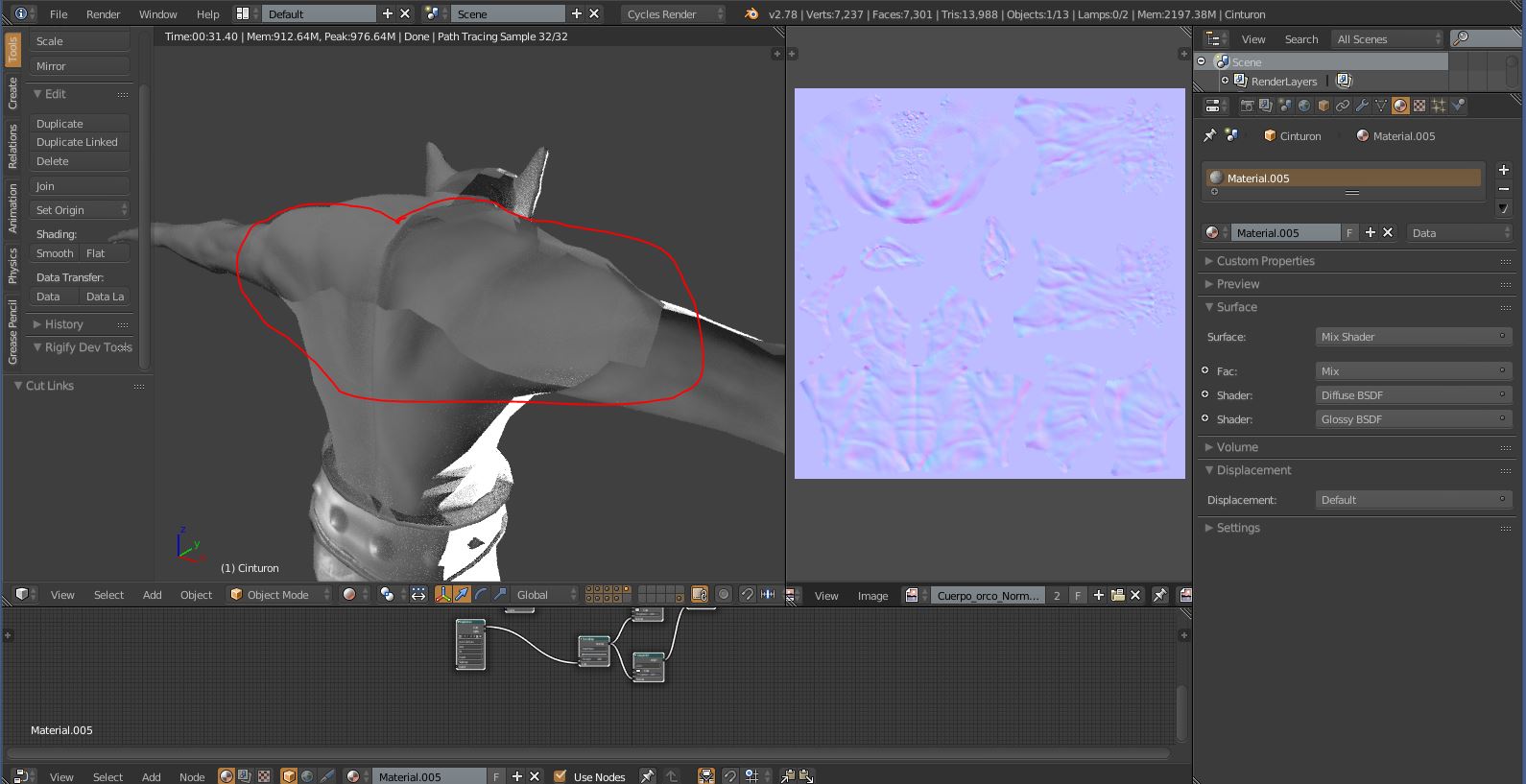Open the Object constraints tab
This screenshot has height=784, width=1526.
[1343, 106]
